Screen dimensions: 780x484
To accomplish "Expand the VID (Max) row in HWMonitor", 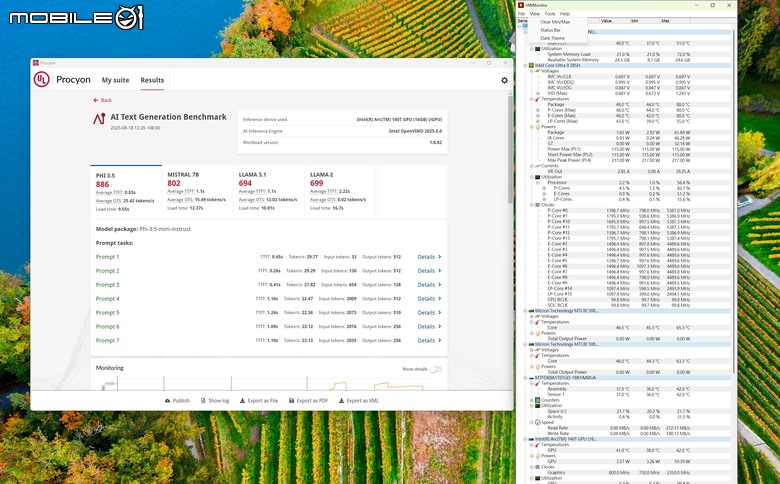I will (538, 93).
